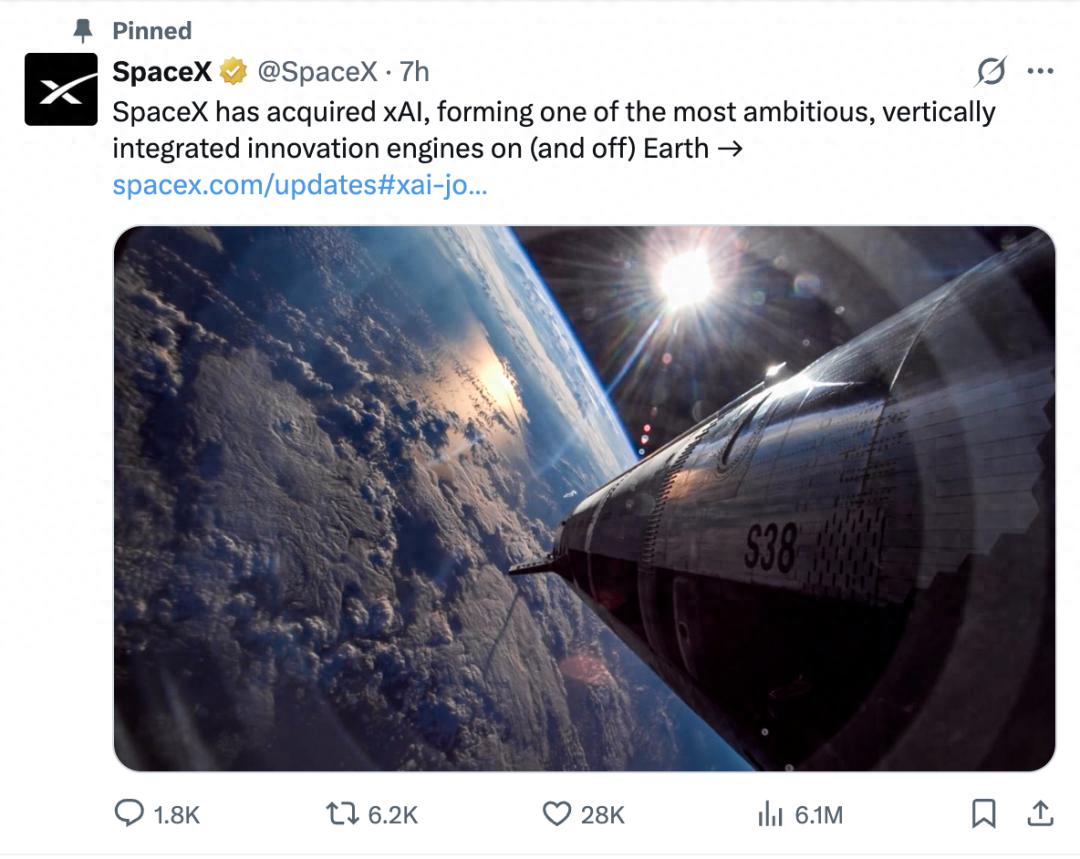Screen dimensions: 1080x859
Task: Open the spacex.com/updates link
Action: [300, 186]
